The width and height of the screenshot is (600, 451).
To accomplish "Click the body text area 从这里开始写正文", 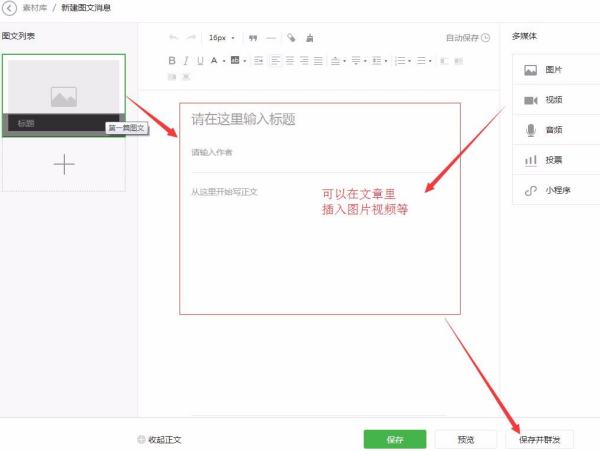I will (x=224, y=192).
